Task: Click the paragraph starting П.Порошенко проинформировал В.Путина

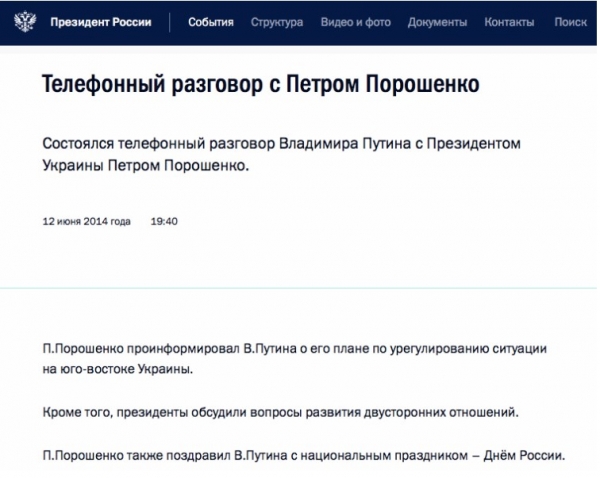Action: pos(295,359)
